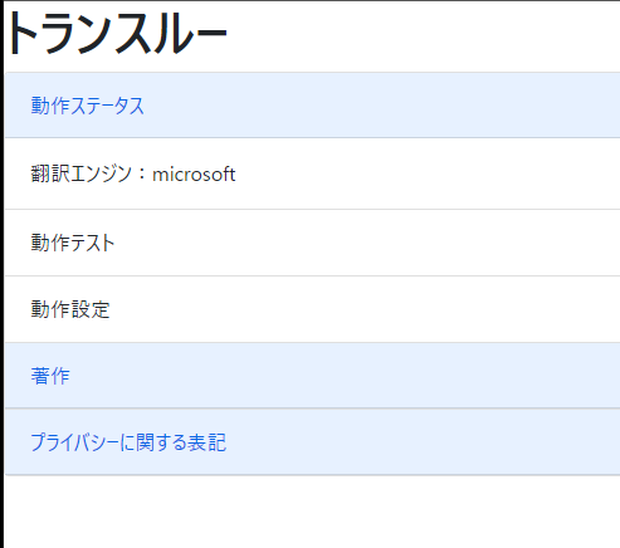Select the highlighted privacy notice row
The image size is (620, 548).
point(312,442)
